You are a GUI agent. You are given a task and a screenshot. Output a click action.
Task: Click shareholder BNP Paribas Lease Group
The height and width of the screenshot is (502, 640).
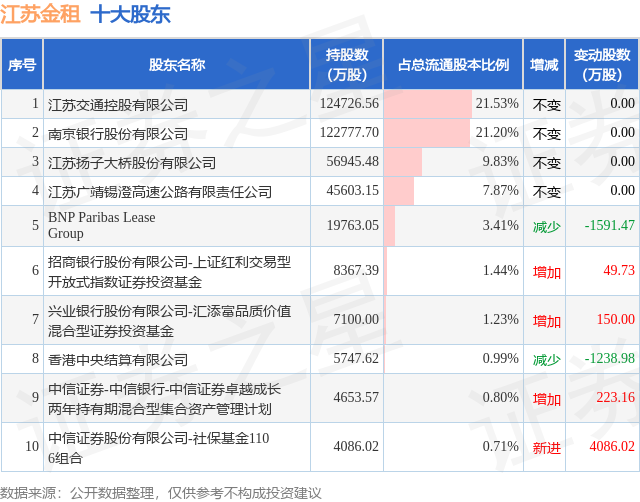click(102, 225)
